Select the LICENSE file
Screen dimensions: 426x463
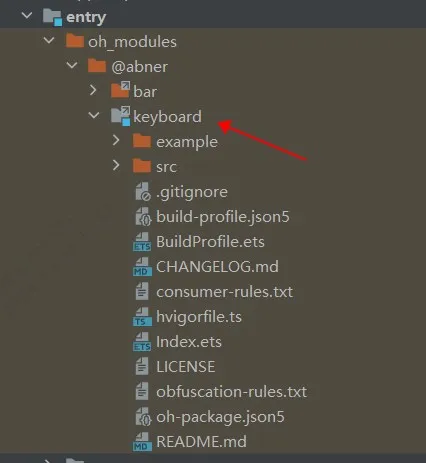[186, 367]
